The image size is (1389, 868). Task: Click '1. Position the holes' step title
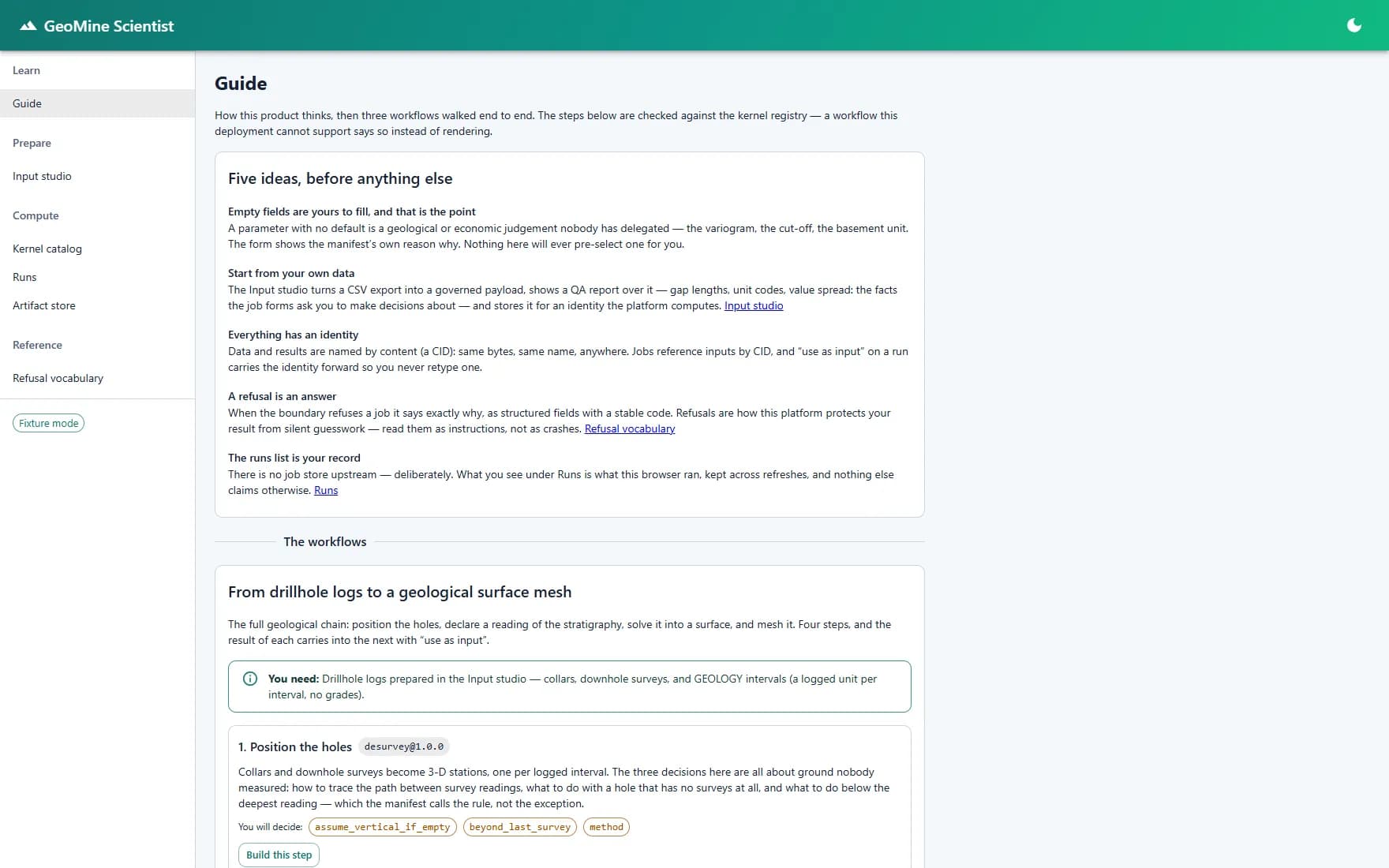coord(295,746)
